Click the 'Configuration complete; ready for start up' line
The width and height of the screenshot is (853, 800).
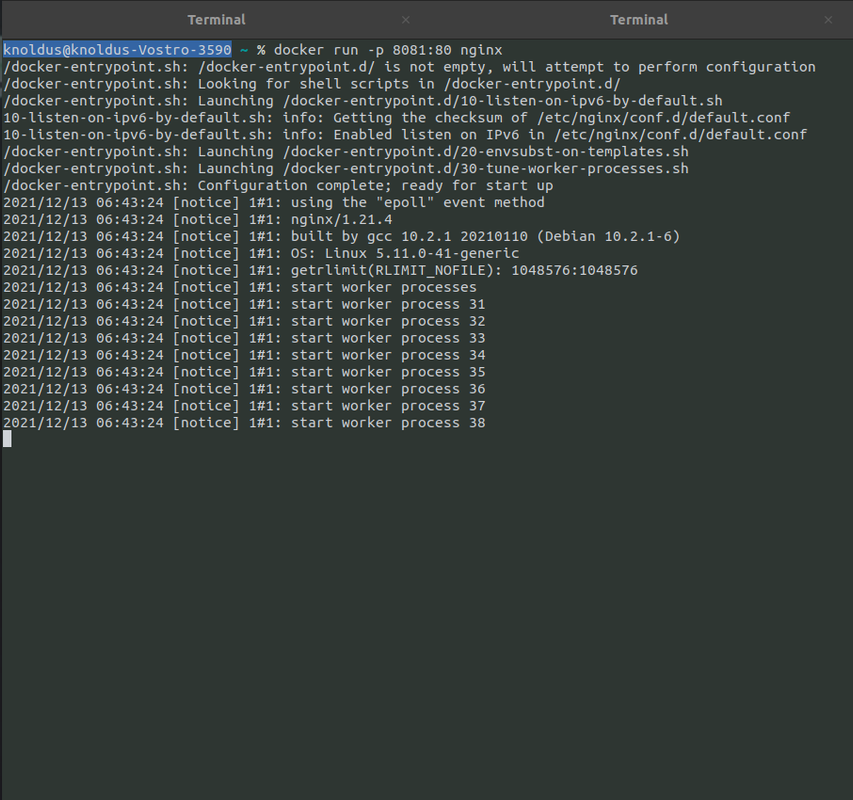(278, 185)
